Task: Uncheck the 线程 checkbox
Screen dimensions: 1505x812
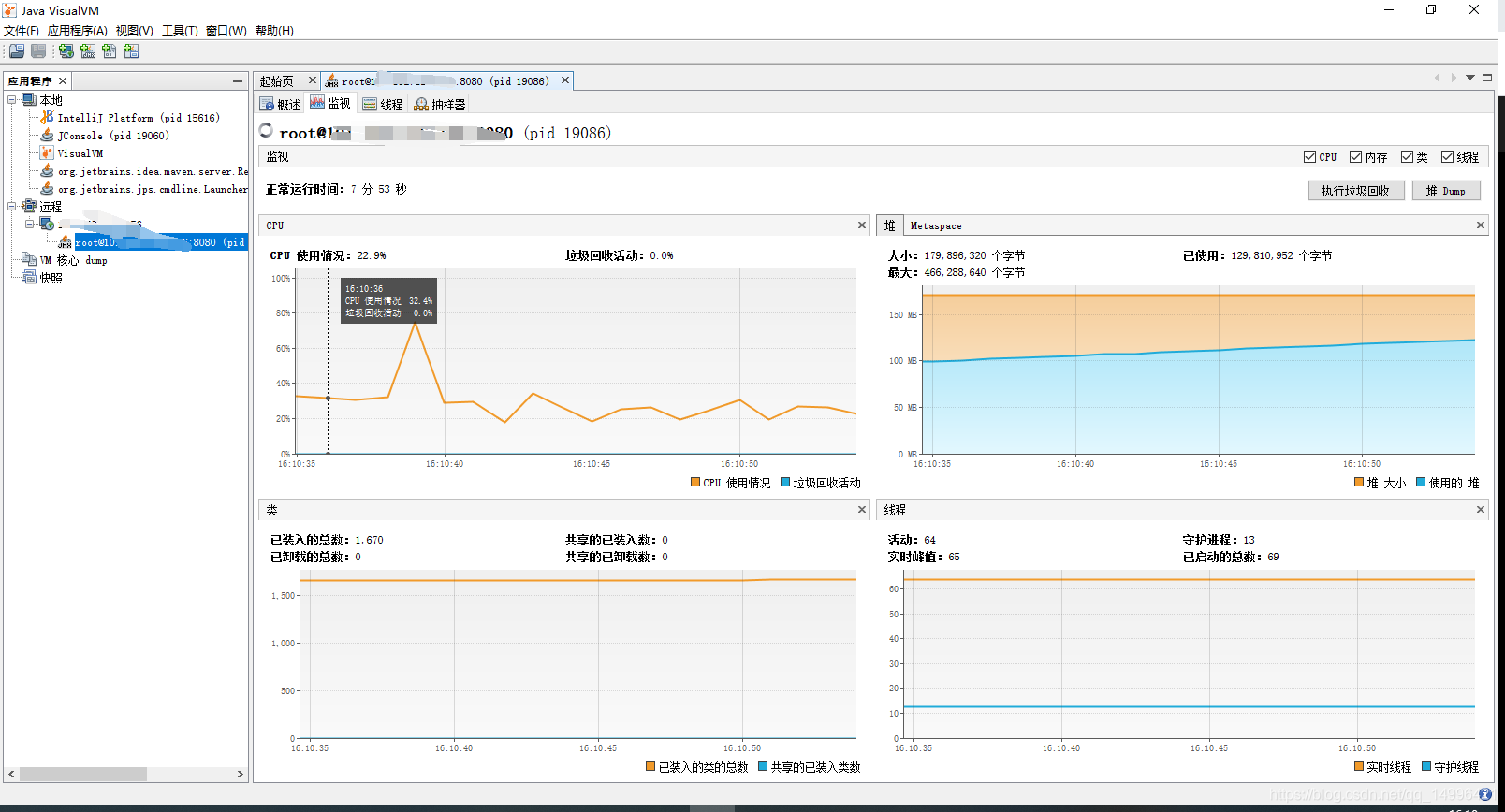Action: [1448, 157]
